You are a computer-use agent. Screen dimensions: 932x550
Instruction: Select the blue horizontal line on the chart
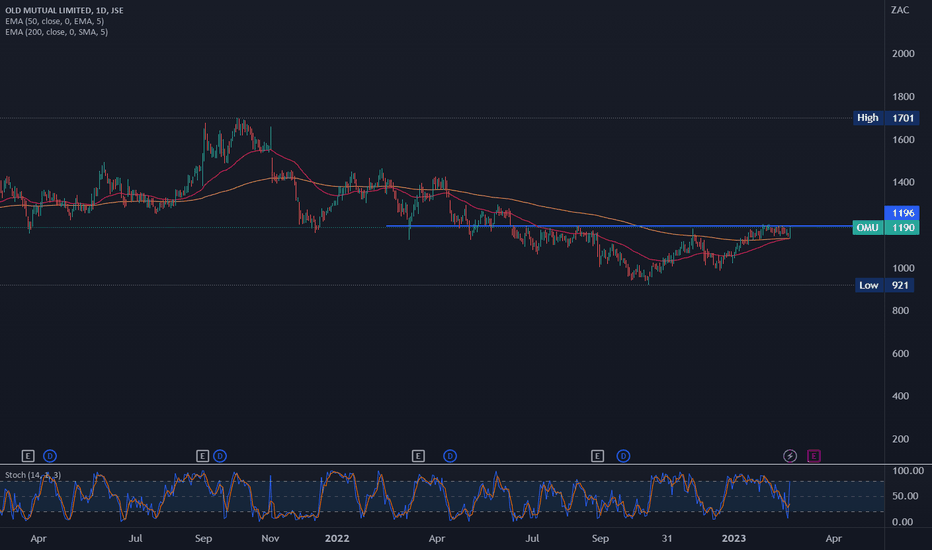point(618,226)
